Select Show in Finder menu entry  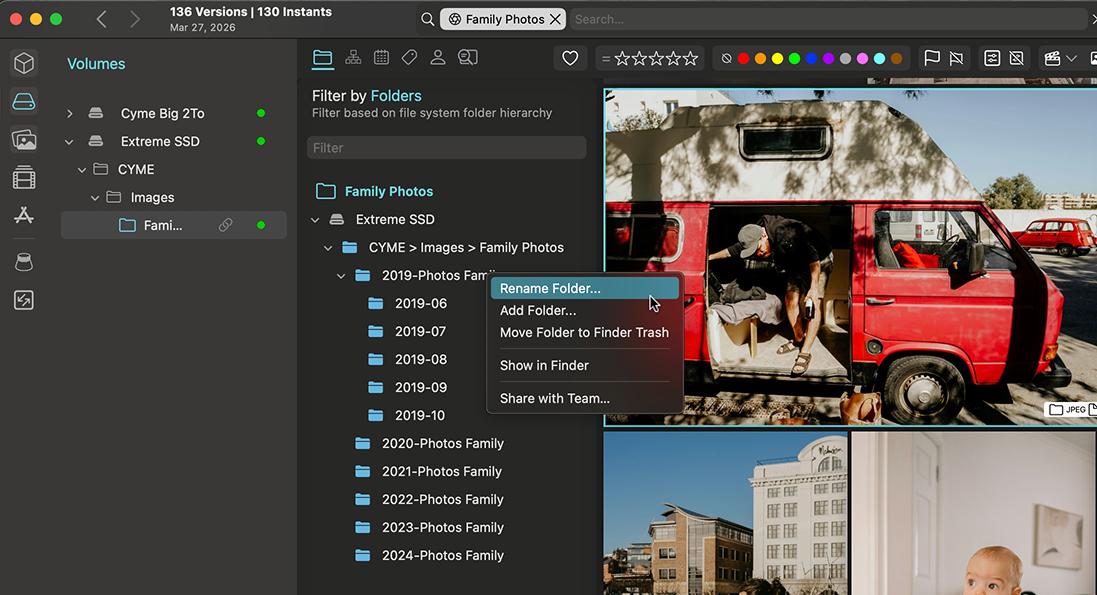tap(544, 365)
